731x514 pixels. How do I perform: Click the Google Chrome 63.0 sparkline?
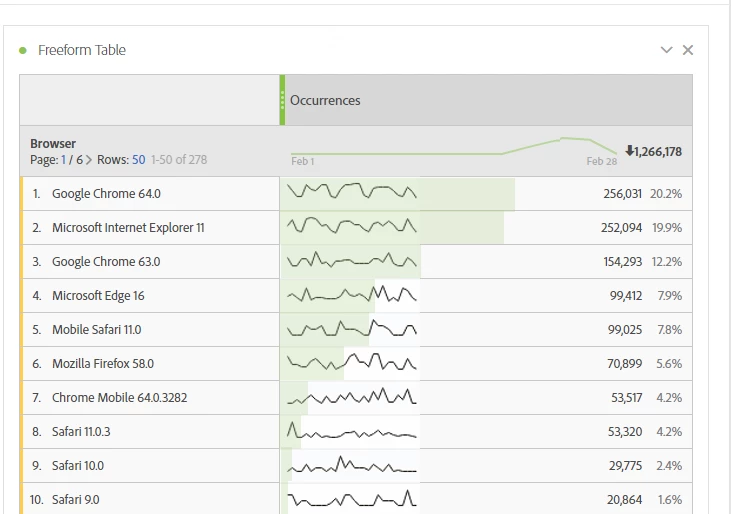click(x=352, y=260)
